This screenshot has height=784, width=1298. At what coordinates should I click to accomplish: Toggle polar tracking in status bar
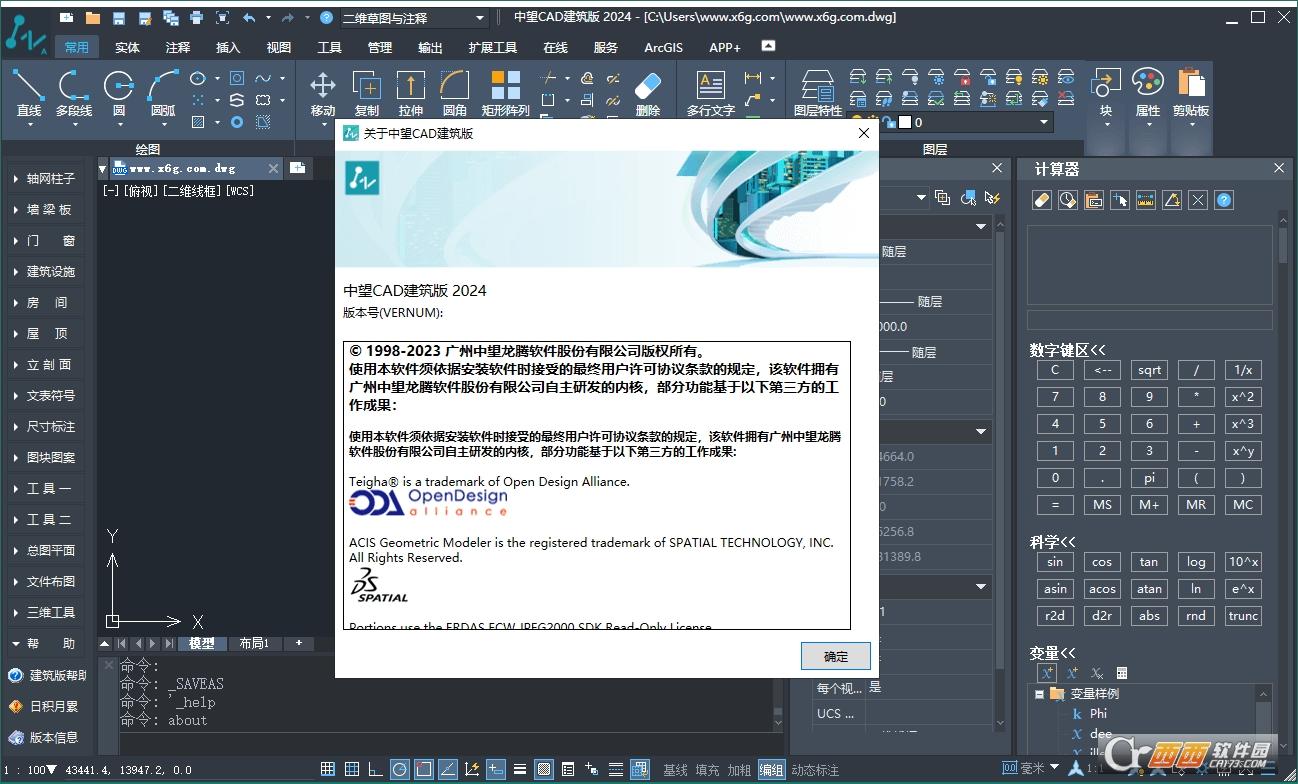[399, 769]
